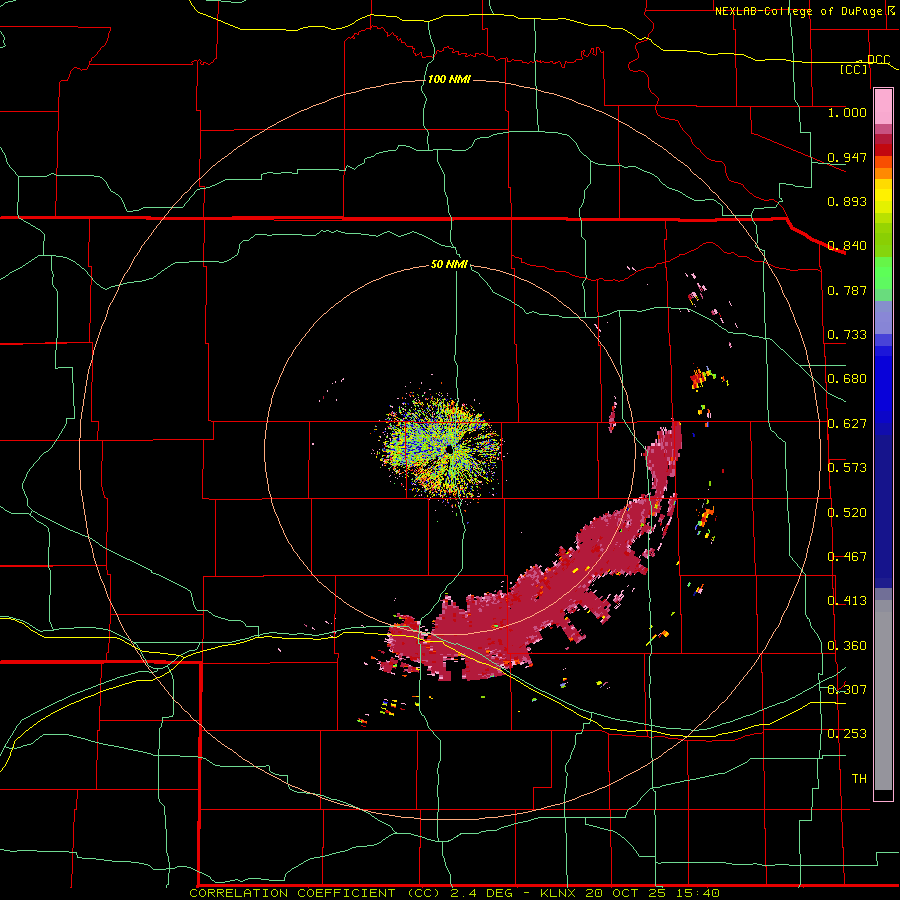
Task: Click the NEXLAB-College of DuPage header text
Action: [798, 11]
